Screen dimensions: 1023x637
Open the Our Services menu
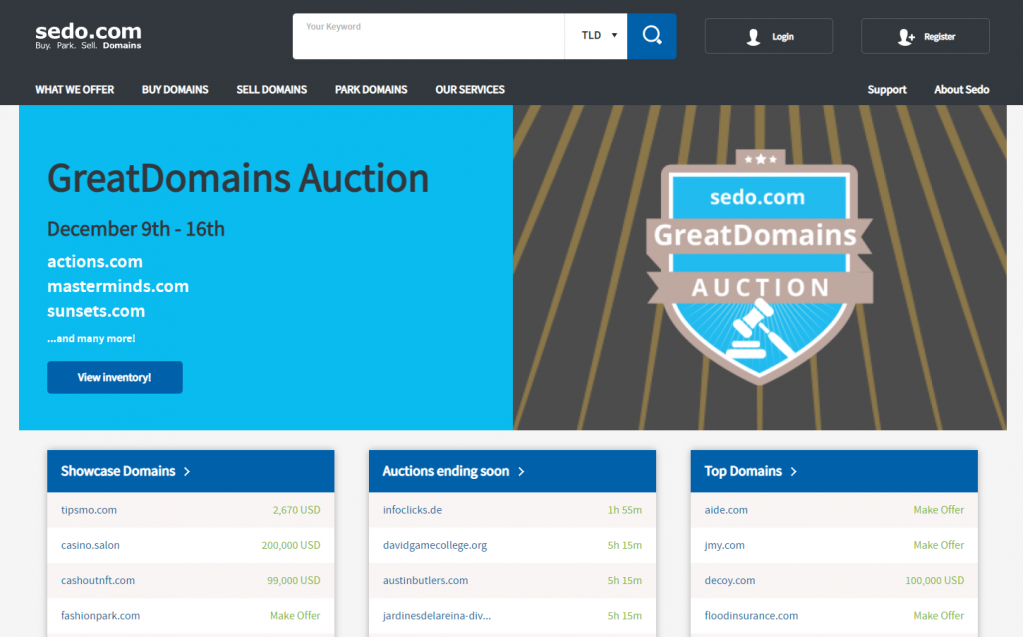(x=470, y=89)
